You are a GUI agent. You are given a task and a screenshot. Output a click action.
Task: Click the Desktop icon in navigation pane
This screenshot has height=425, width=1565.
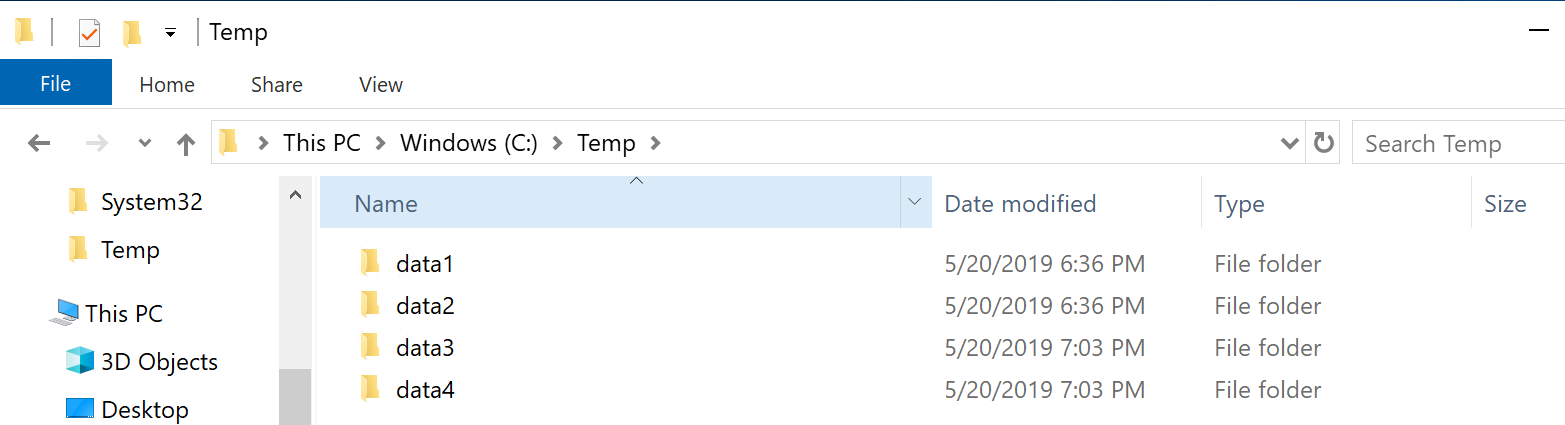pyautogui.click(x=80, y=409)
